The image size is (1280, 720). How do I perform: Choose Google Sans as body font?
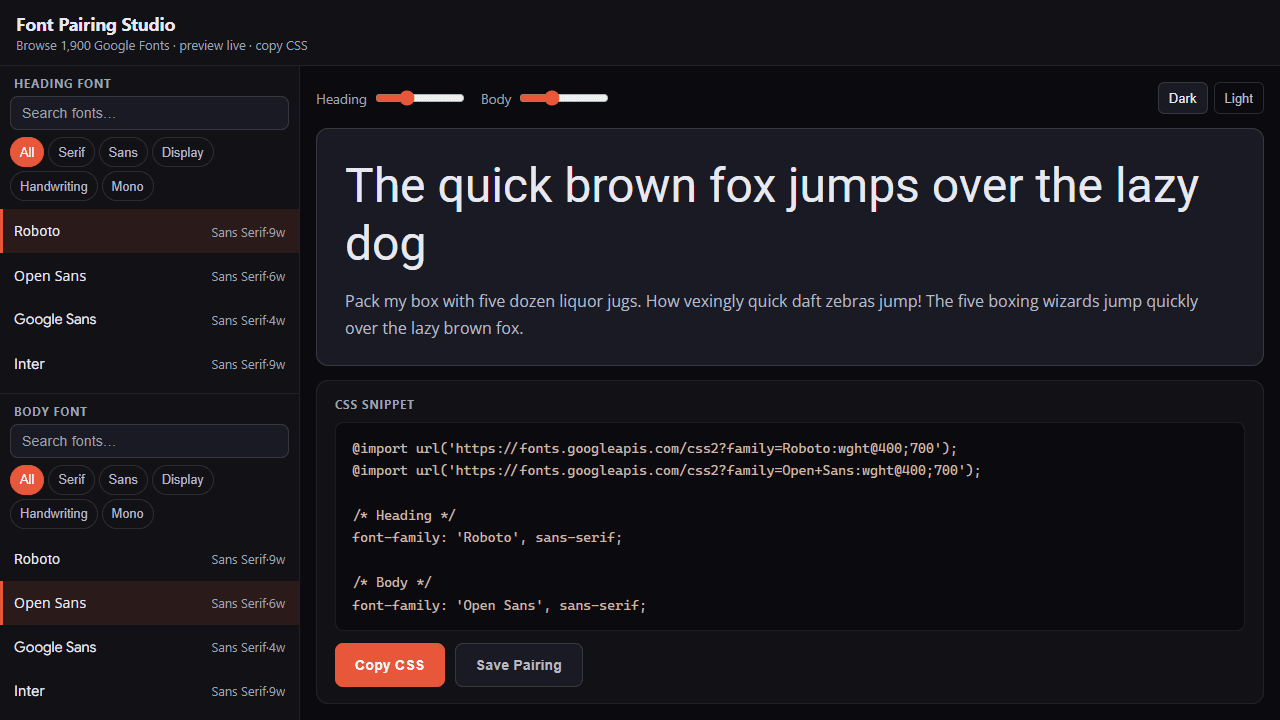(x=150, y=647)
